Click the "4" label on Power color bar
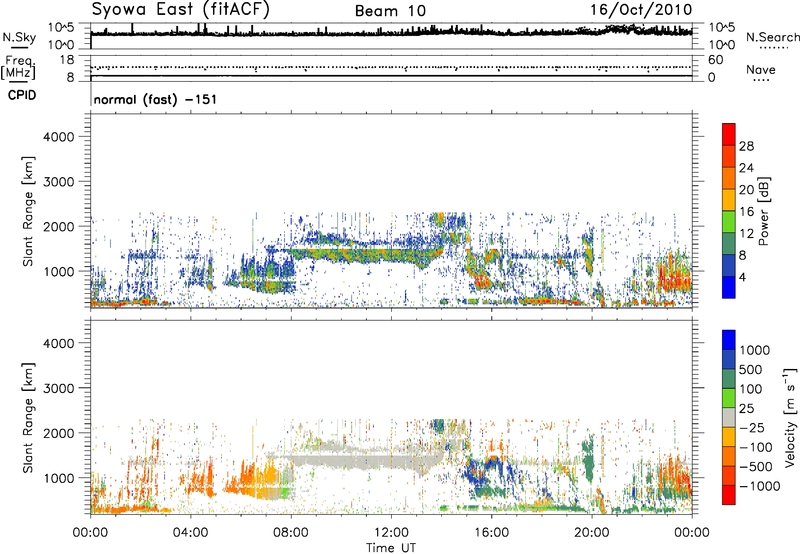Screen dimensions: 800x554 [742, 277]
